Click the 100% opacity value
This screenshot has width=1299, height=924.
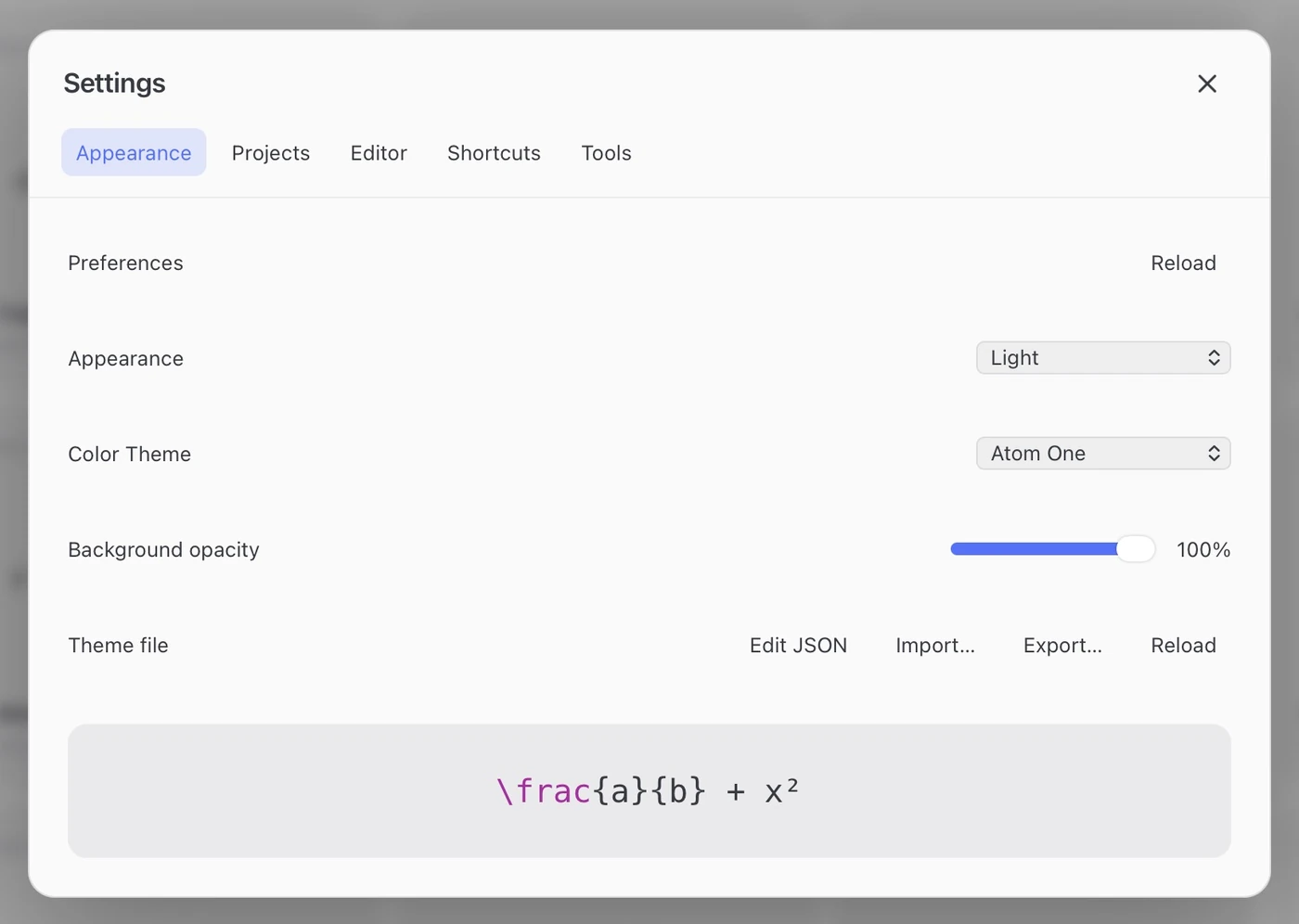coord(1203,549)
